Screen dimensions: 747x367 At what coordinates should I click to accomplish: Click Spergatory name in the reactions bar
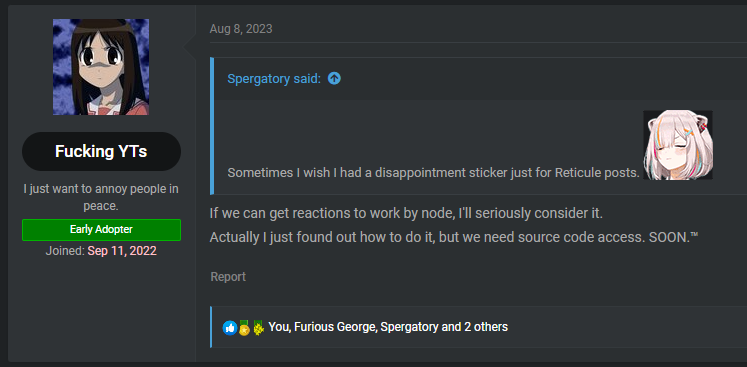coord(409,327)
